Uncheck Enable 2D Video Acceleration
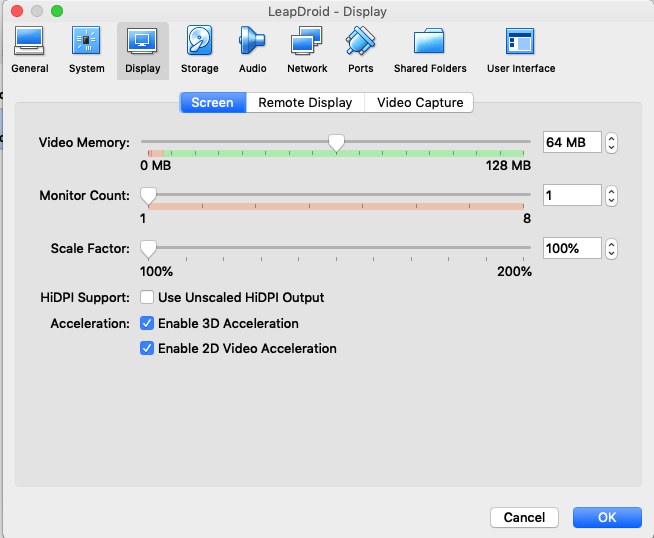 (147, 349)
